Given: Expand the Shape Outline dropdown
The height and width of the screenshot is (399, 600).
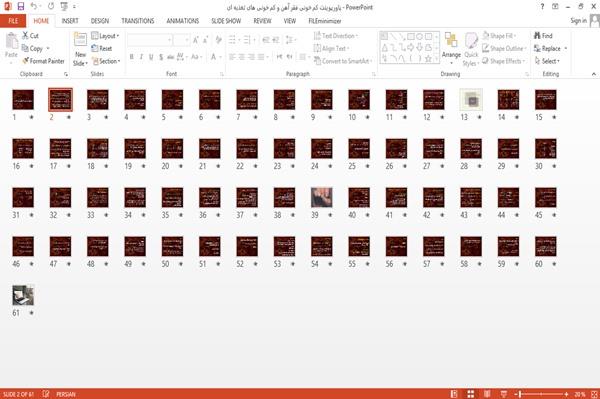Looking at the screenshot, I should [504, 48].
